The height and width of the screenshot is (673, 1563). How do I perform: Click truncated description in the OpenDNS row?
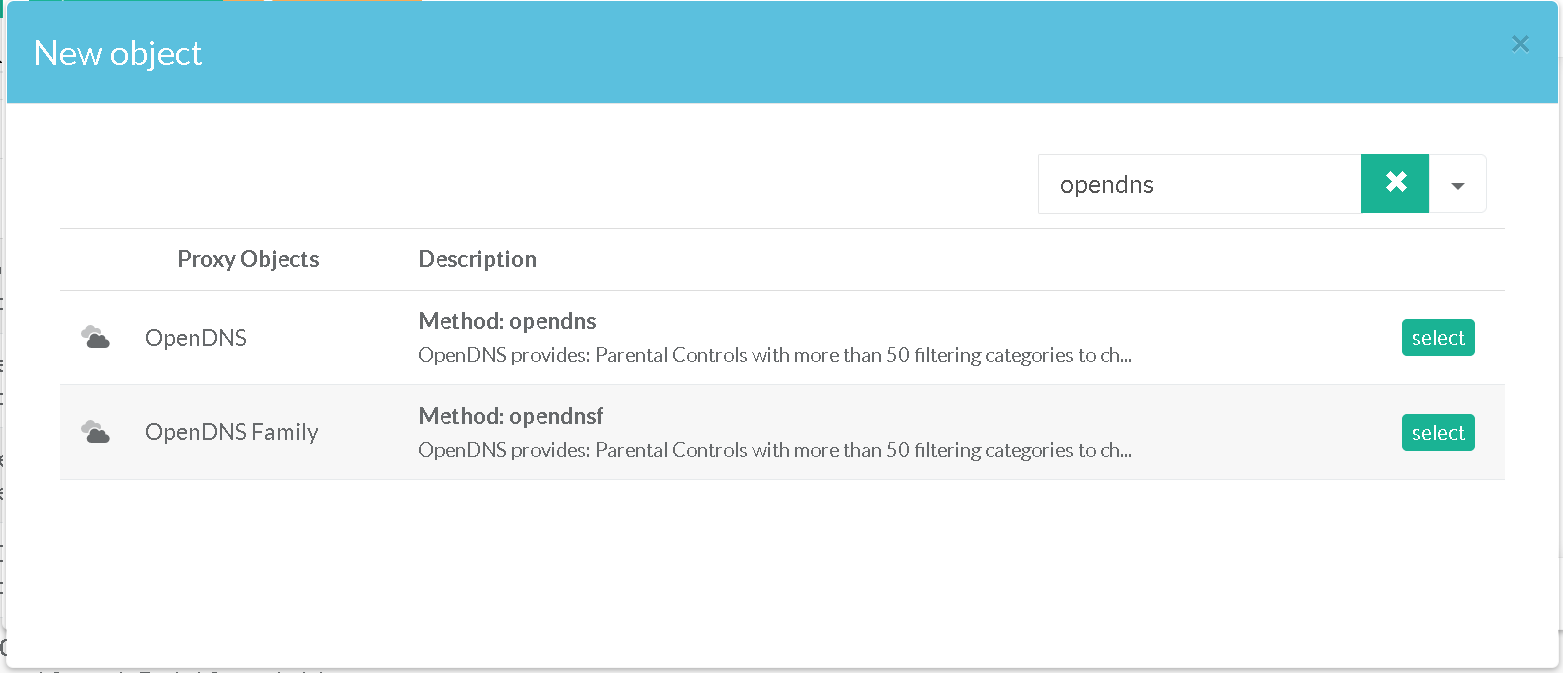(x=774, y=355)
